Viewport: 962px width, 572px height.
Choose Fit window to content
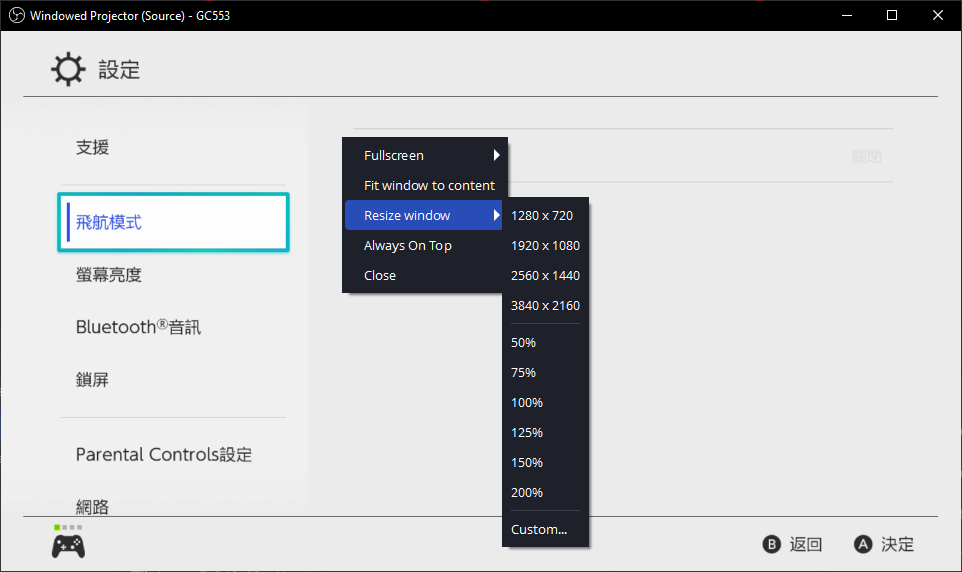coord(423,185)
